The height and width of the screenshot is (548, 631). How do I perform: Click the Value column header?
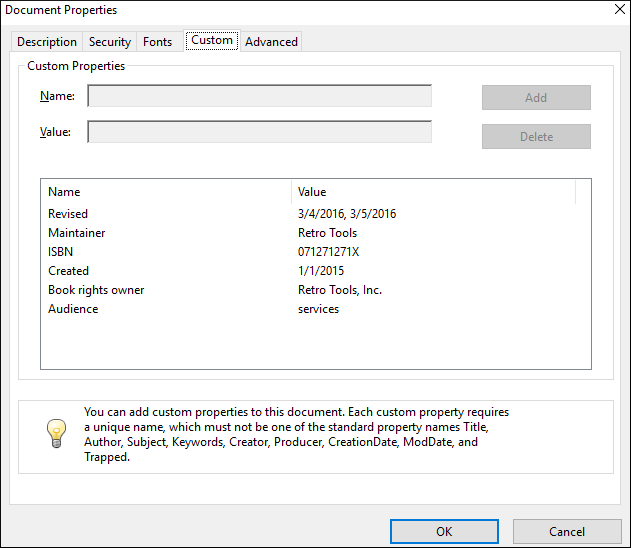click(x=433, y=192)
